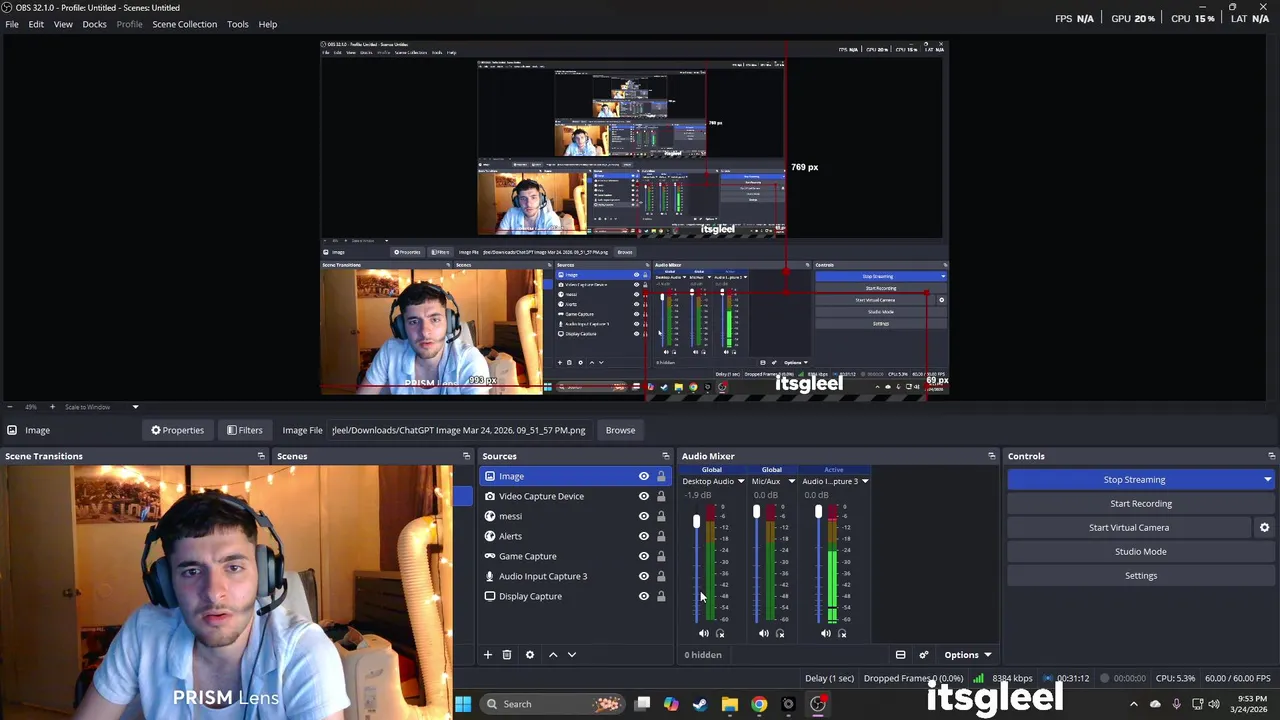Open virtual camera settings gear
The width and height of the screenshot is (1280, 720).
[x=1264, y=527]
